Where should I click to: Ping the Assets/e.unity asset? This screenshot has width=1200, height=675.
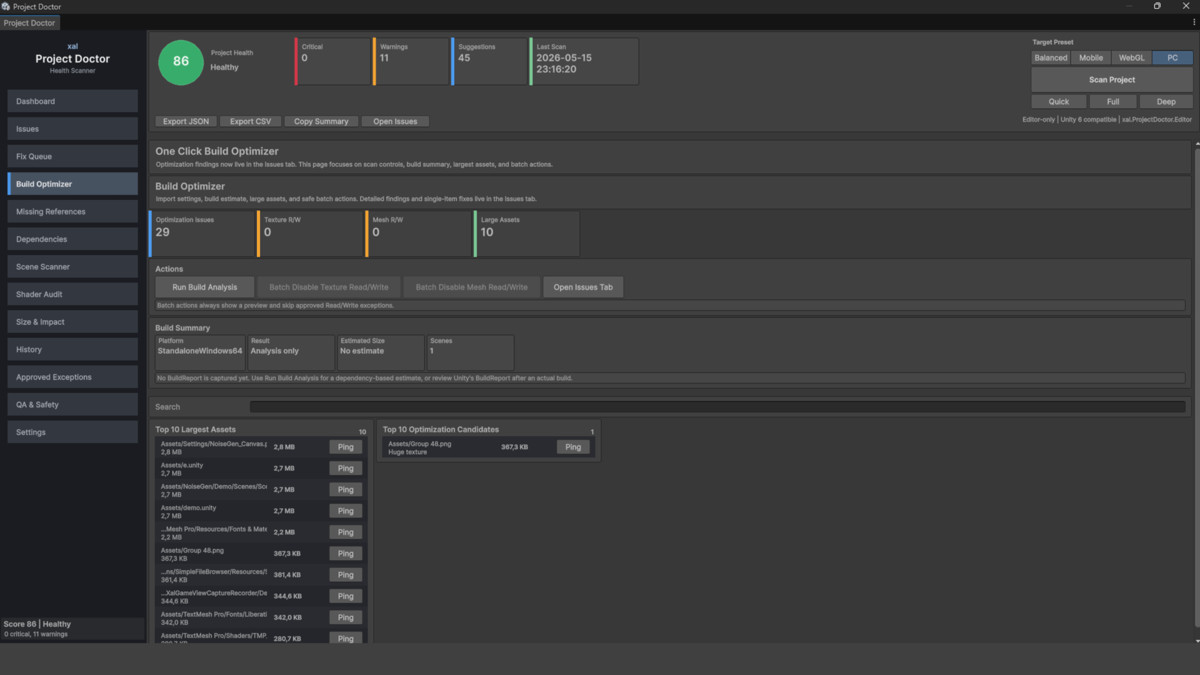pos(345,468)
